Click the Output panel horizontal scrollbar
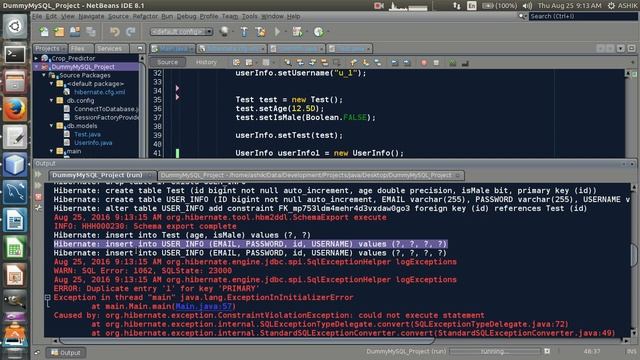The image size is (640, 360). pyautogui.click(x=247, y=340)
